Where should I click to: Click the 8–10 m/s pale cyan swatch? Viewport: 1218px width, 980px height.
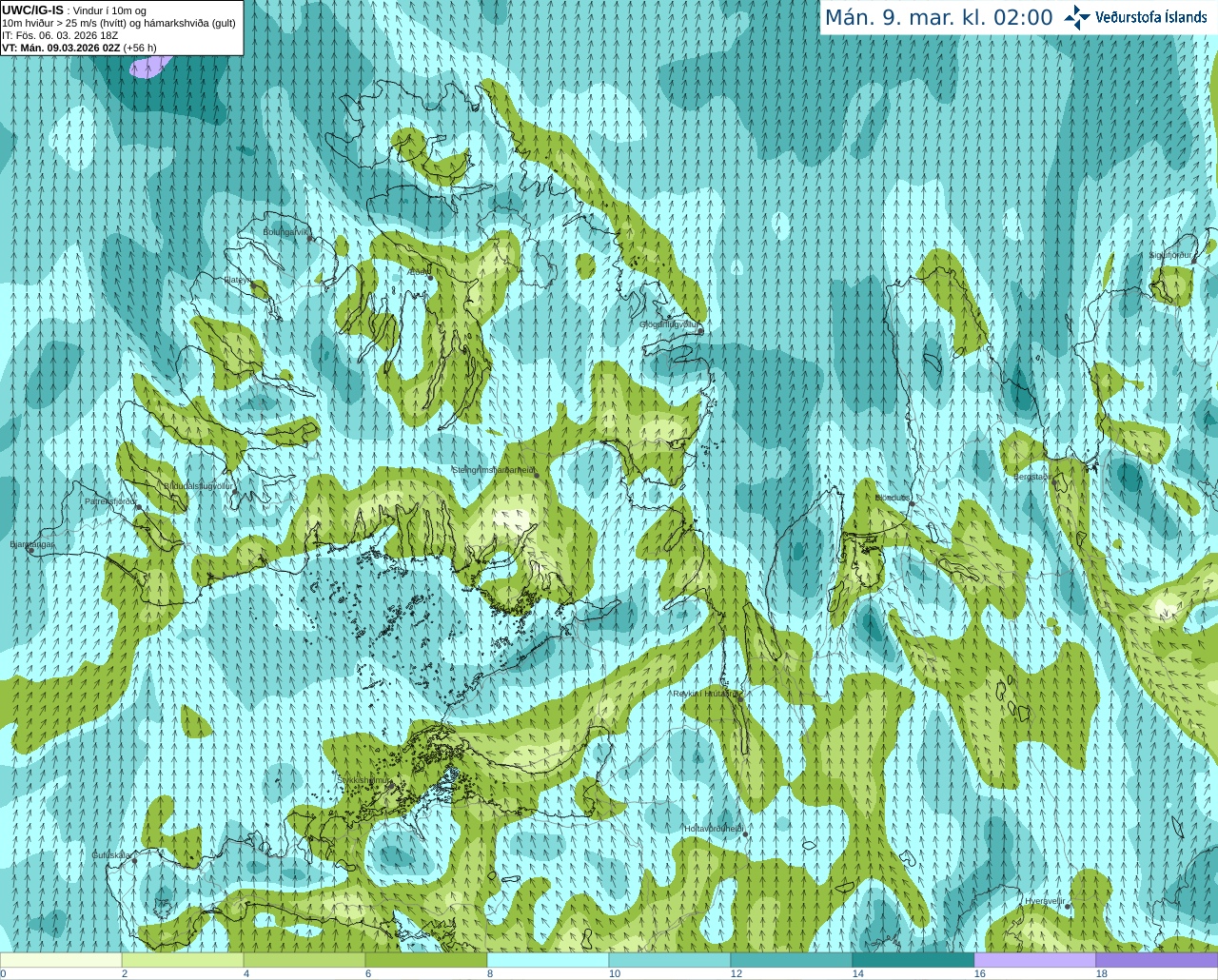coord(548,960)
